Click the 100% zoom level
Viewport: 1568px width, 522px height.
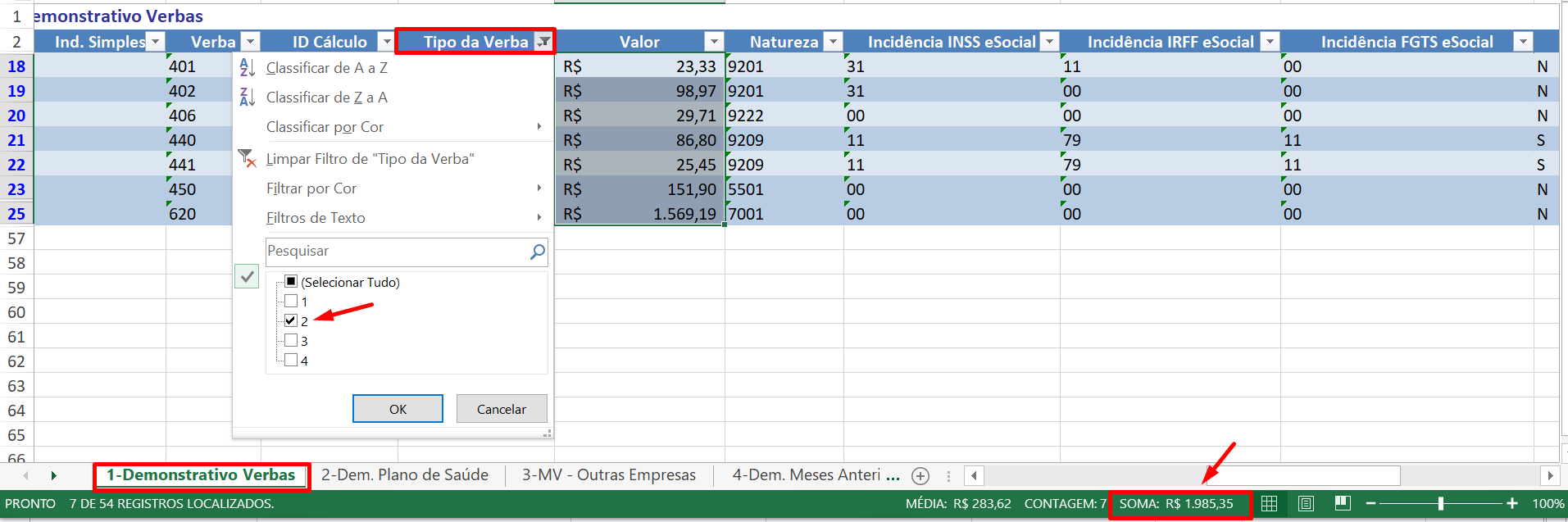[x=1548, y=504]
